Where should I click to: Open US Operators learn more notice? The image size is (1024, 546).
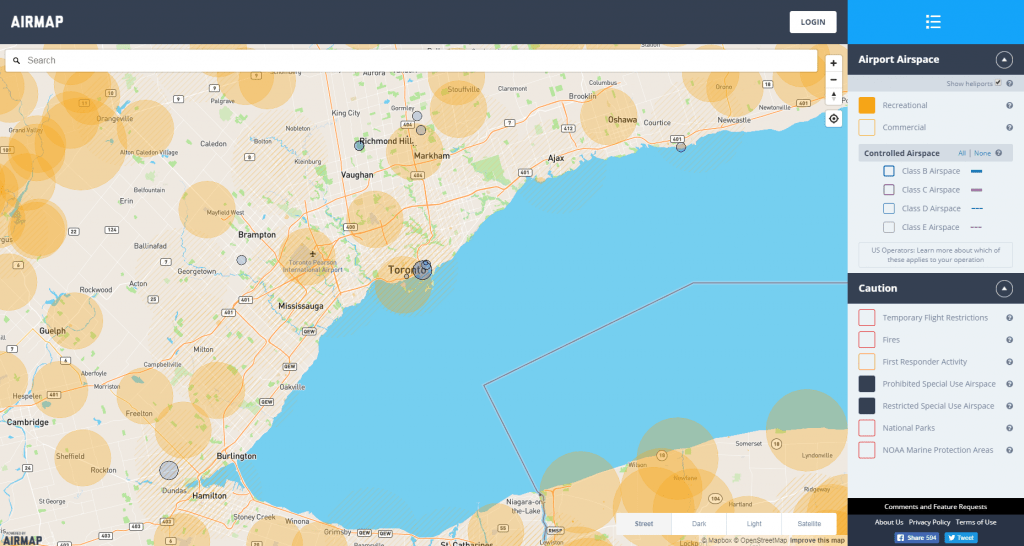click(x=935, y=255)
